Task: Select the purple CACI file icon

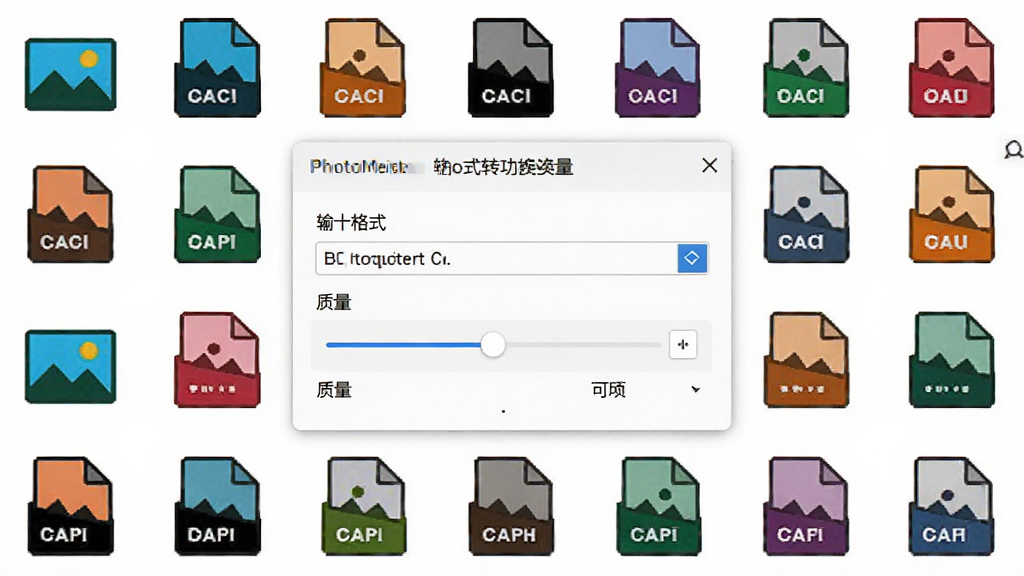Action: point(658,68)
